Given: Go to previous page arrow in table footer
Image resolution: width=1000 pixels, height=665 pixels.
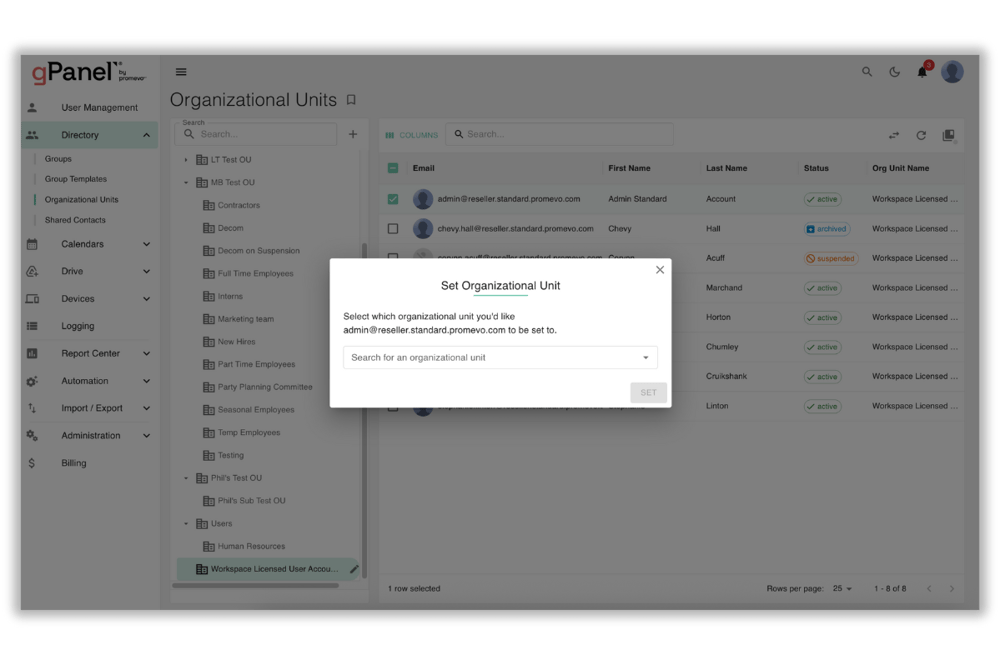Looking at the screenshot, I should [x=929, y=588].
